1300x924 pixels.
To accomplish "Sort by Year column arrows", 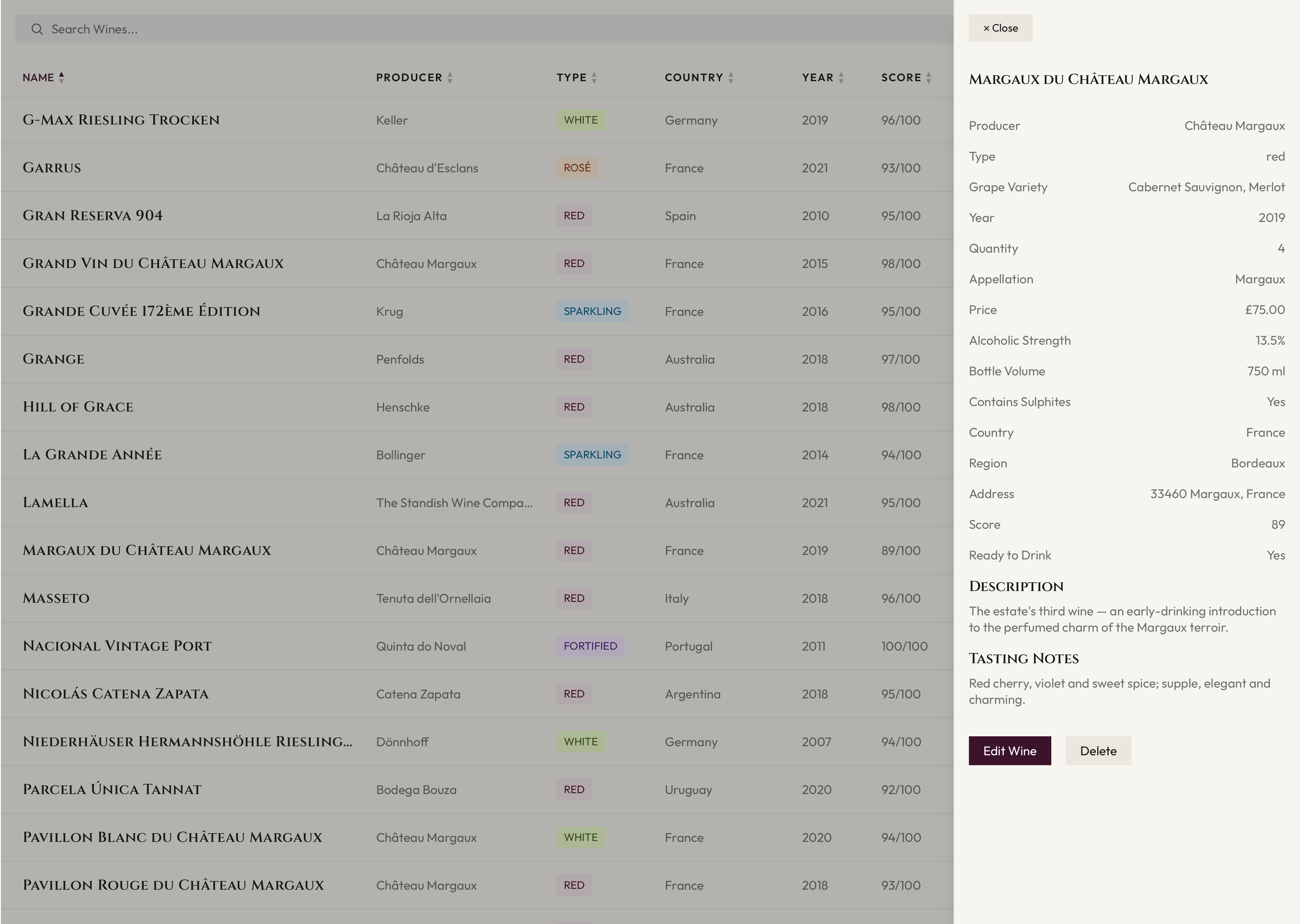I will click(841, 77).
